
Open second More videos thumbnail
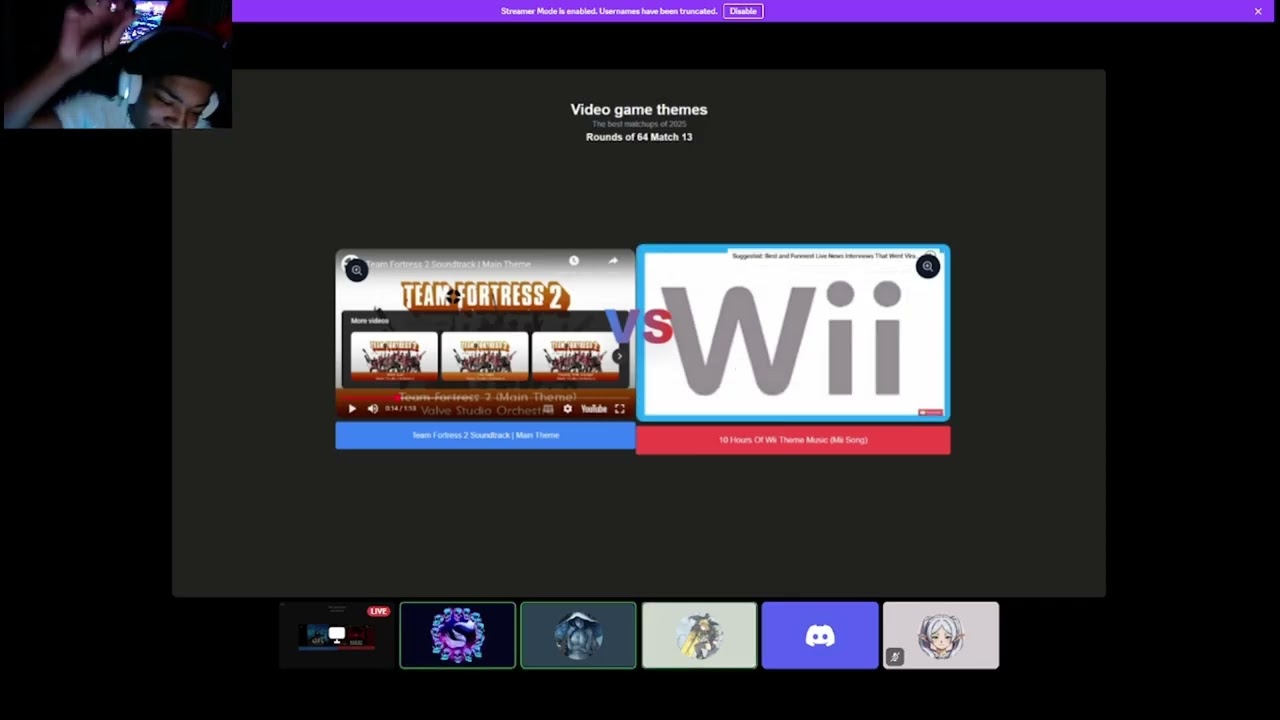[x=484, y=357]
